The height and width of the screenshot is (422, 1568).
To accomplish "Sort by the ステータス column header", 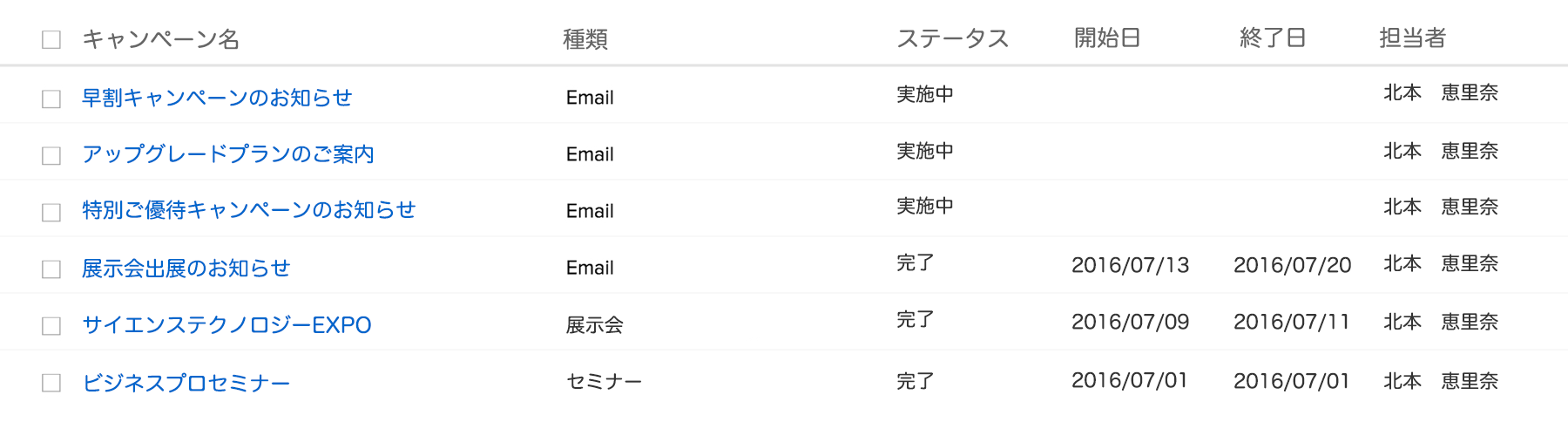I will [952, 38].
